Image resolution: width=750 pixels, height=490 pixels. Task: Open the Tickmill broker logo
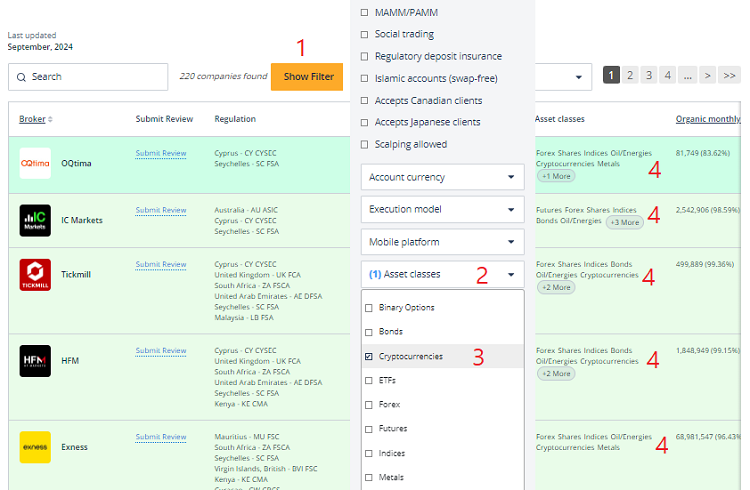tap(35, 275)
